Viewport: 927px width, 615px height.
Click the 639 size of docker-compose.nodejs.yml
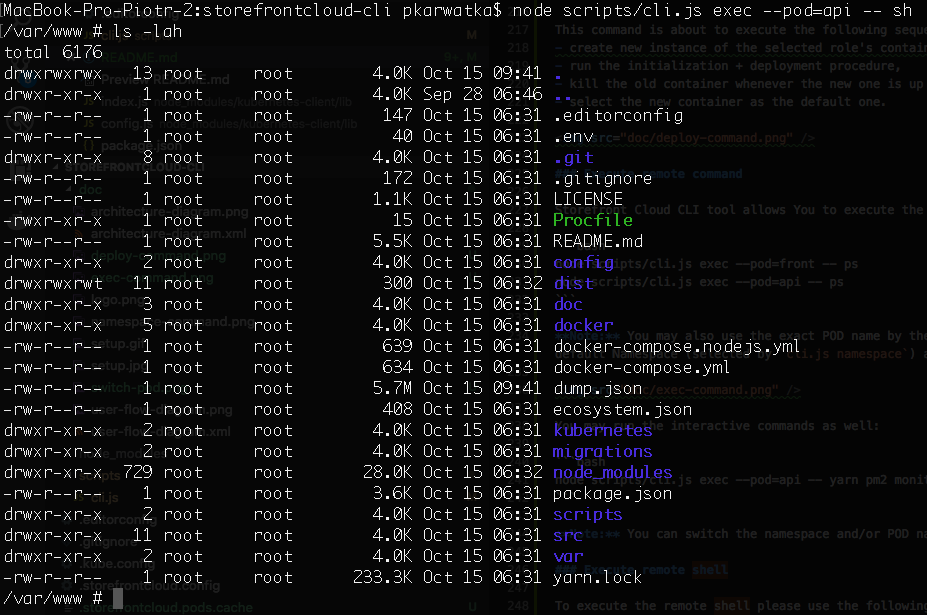(x=397, y=347)
